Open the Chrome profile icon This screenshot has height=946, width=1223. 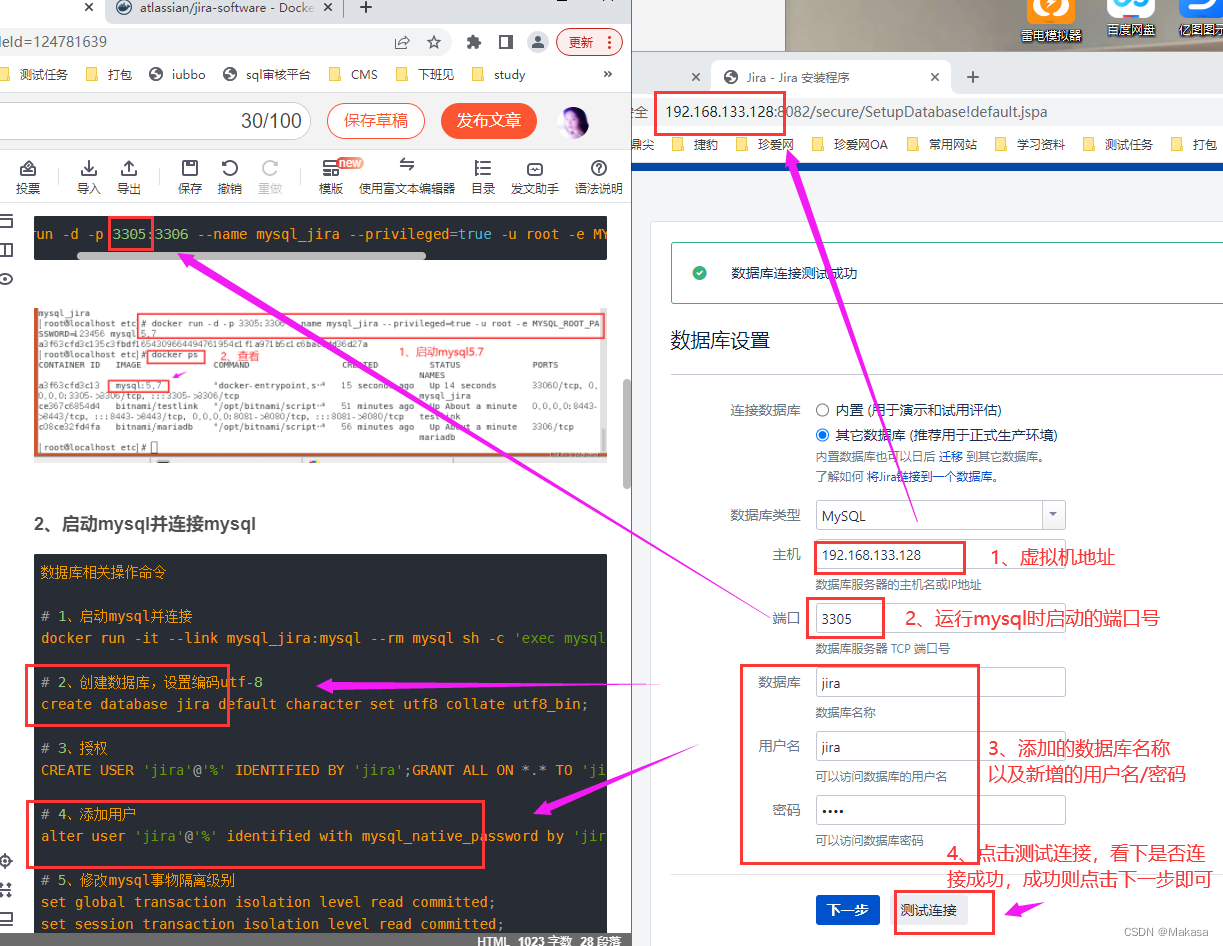[x=538, y=42]
